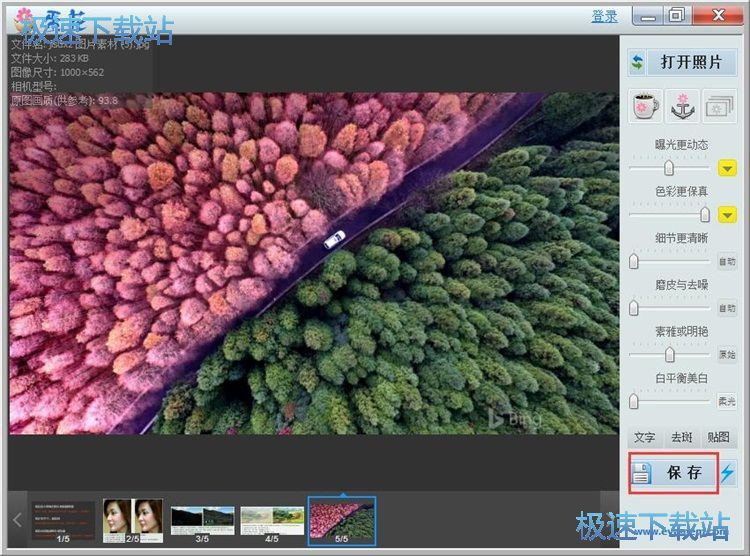
Task: Restore the window with the maximize icon
Action: 677,16
